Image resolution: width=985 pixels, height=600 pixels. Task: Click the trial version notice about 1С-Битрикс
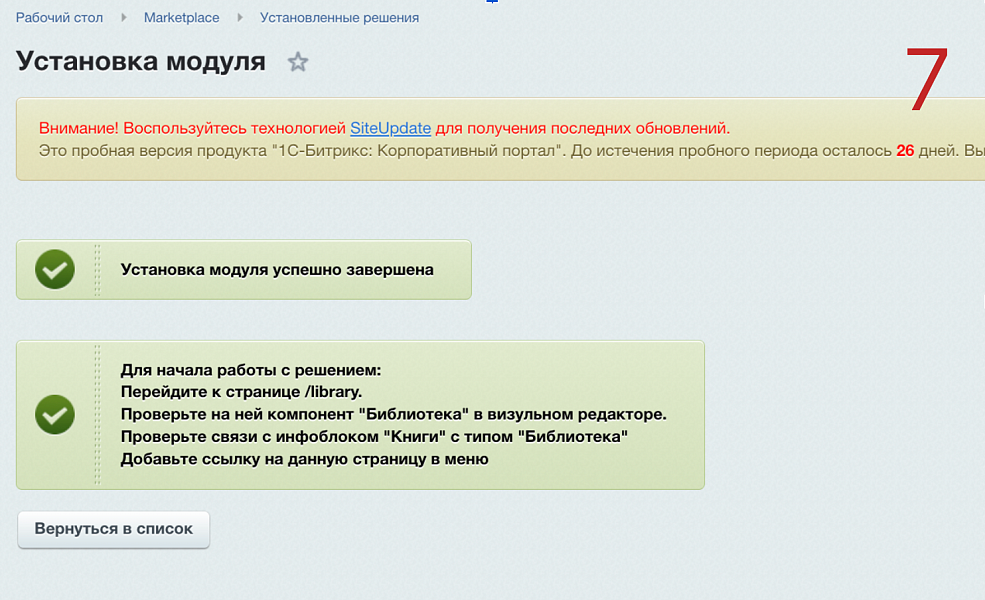[511, 151]
